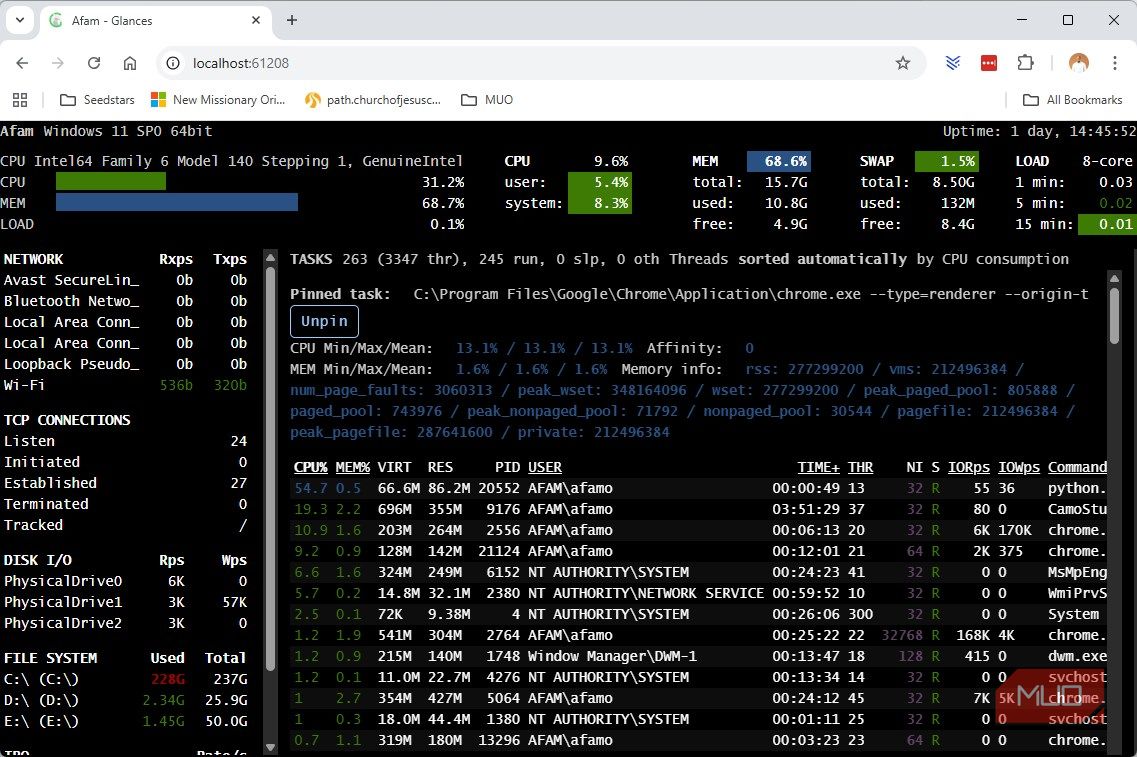Open the Seedstars bookmark folder
Image resolution: width=1137 pixels, height=757 pixels.
point(97,100)
